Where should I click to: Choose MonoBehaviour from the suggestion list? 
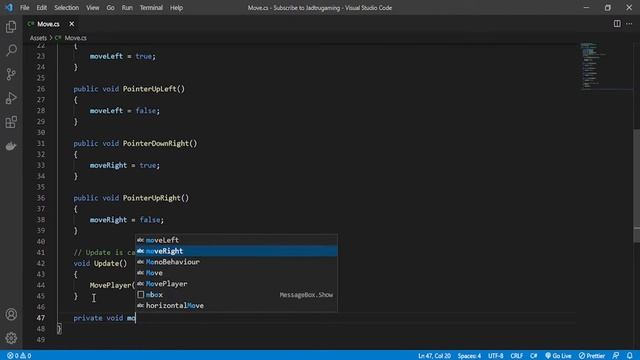(236, 262)
